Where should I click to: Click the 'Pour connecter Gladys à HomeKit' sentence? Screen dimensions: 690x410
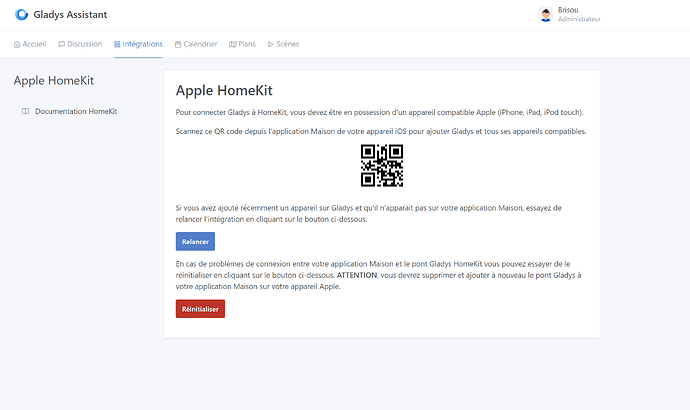pyautogui.click(x=379, y=112)
